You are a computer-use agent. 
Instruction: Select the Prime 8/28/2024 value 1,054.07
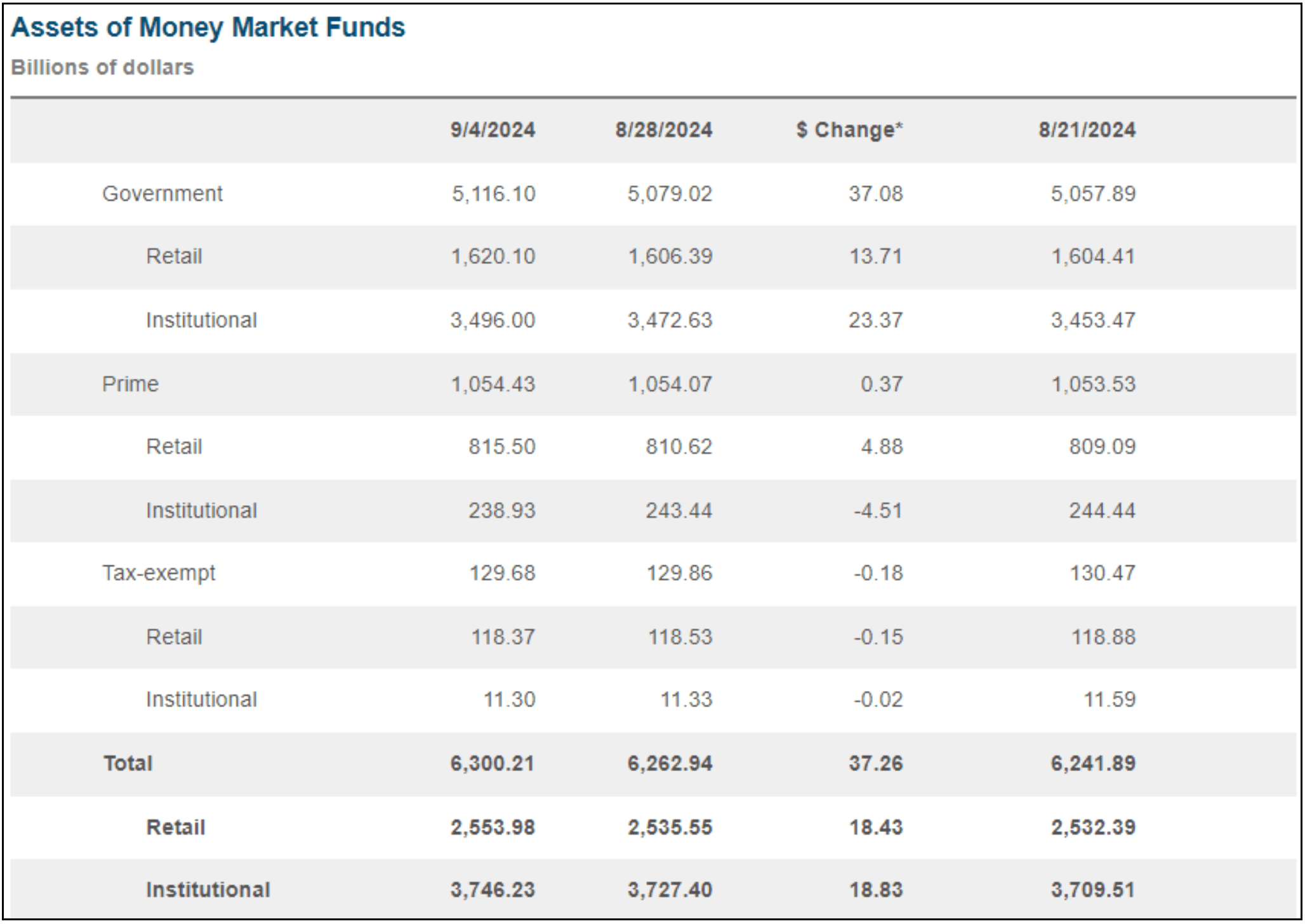click(x=670, y=384)
